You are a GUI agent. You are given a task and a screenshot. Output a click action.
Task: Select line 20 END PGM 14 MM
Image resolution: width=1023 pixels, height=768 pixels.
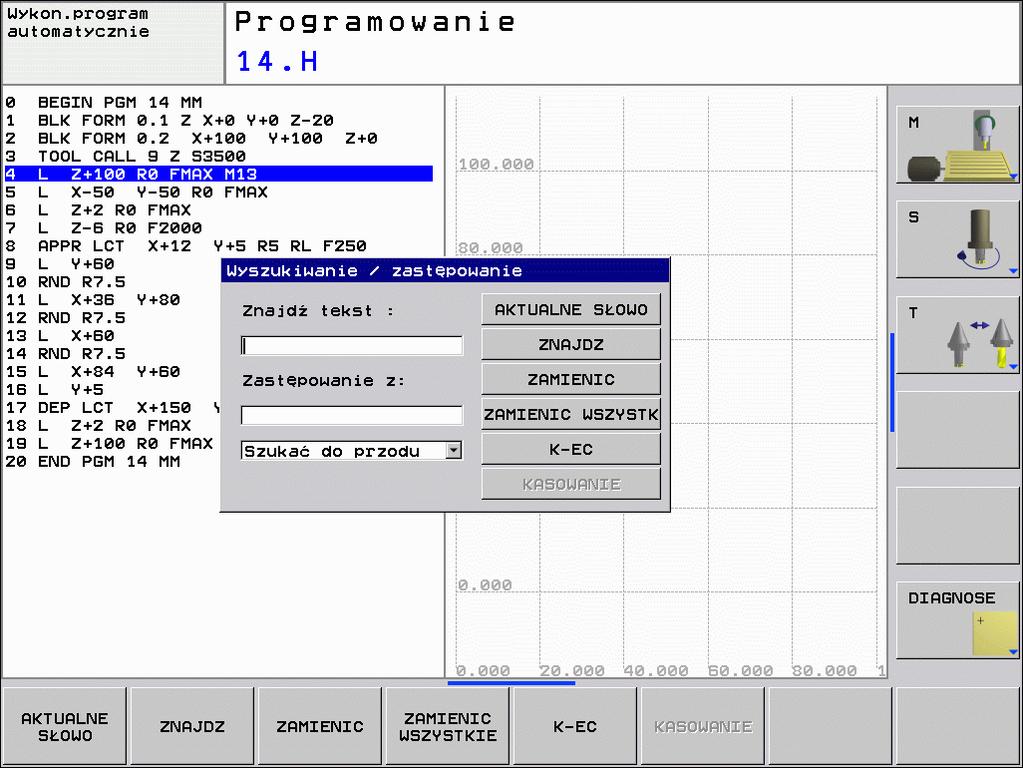point(93,461)
